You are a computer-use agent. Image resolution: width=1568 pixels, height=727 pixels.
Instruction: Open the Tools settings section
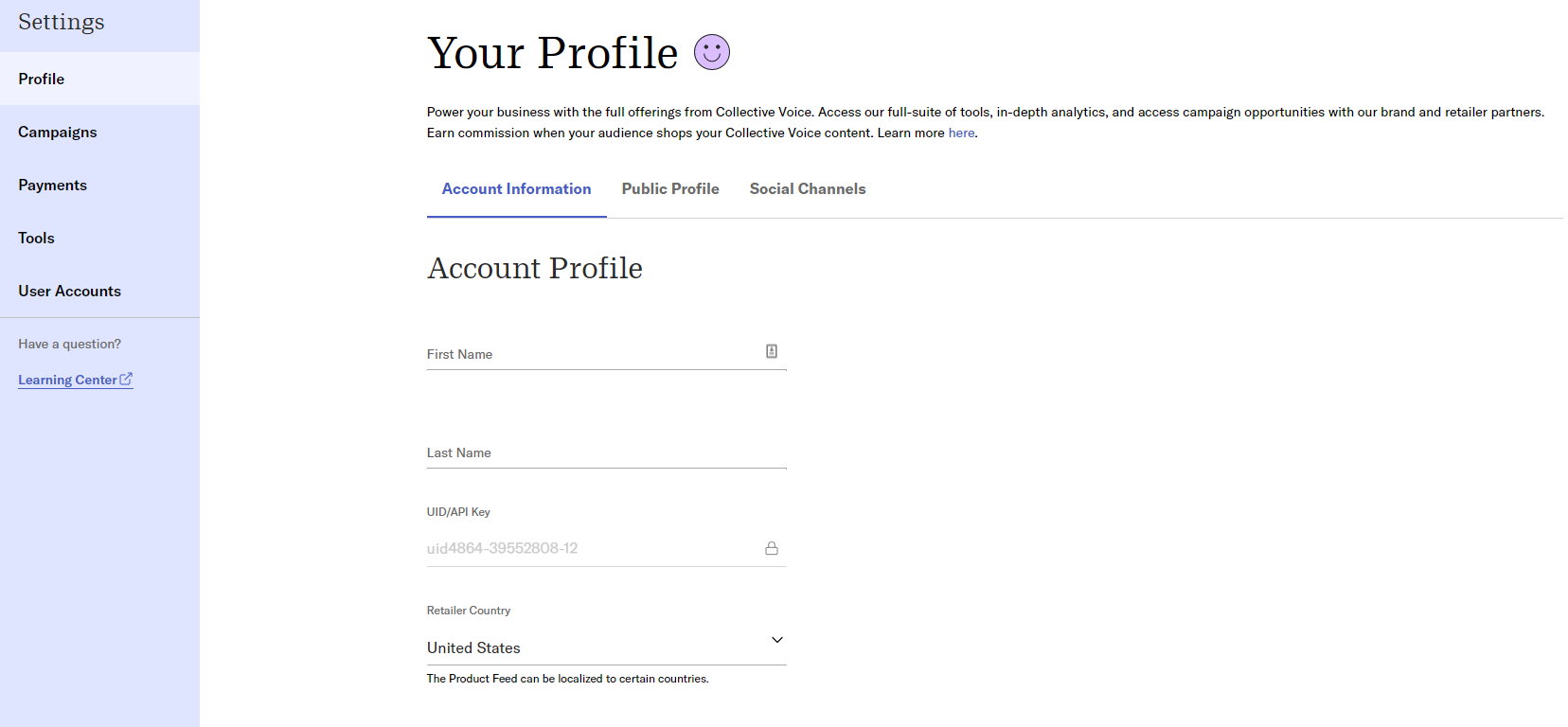click(x=99, y=238)
